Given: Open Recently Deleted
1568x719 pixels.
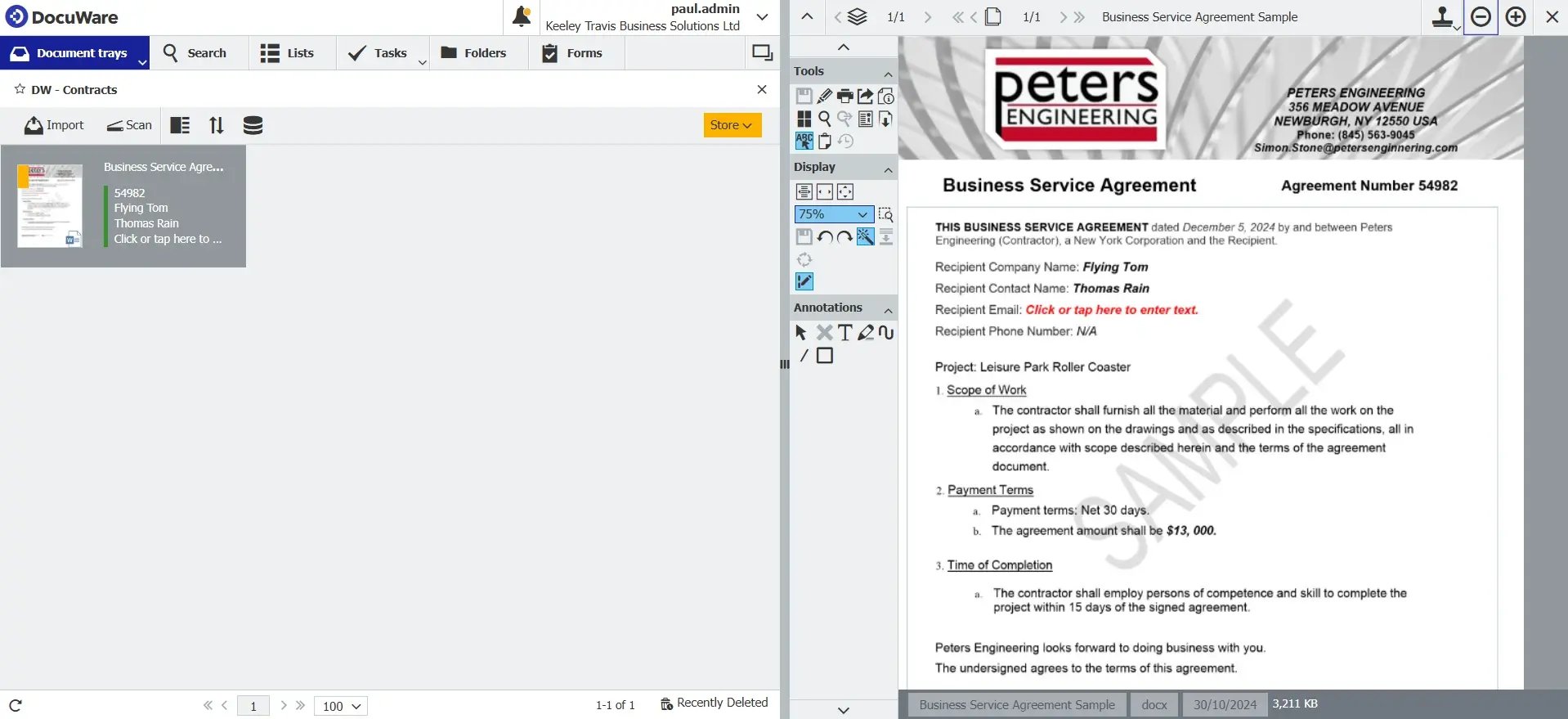Looking at the screenshot, I should coord(715,703).
